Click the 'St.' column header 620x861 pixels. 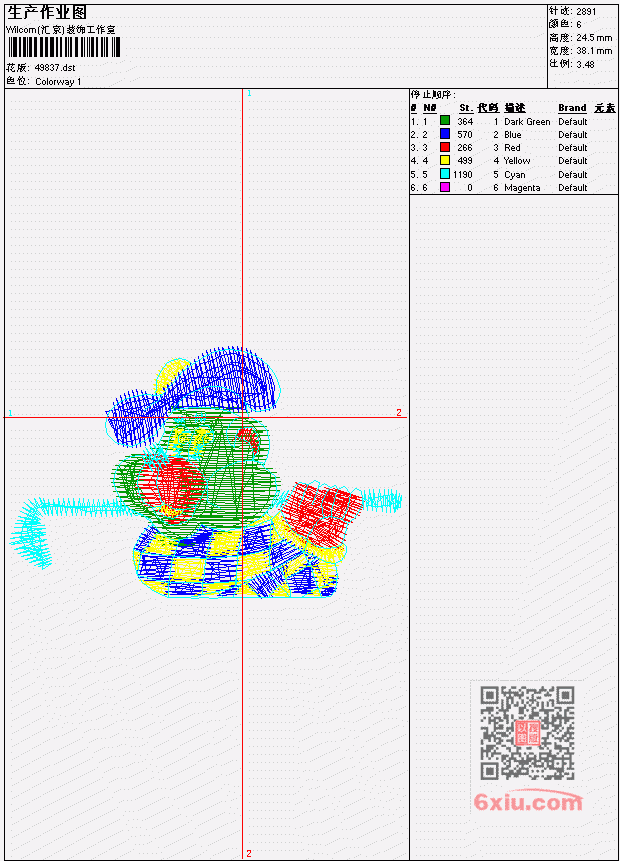[466, 108]
